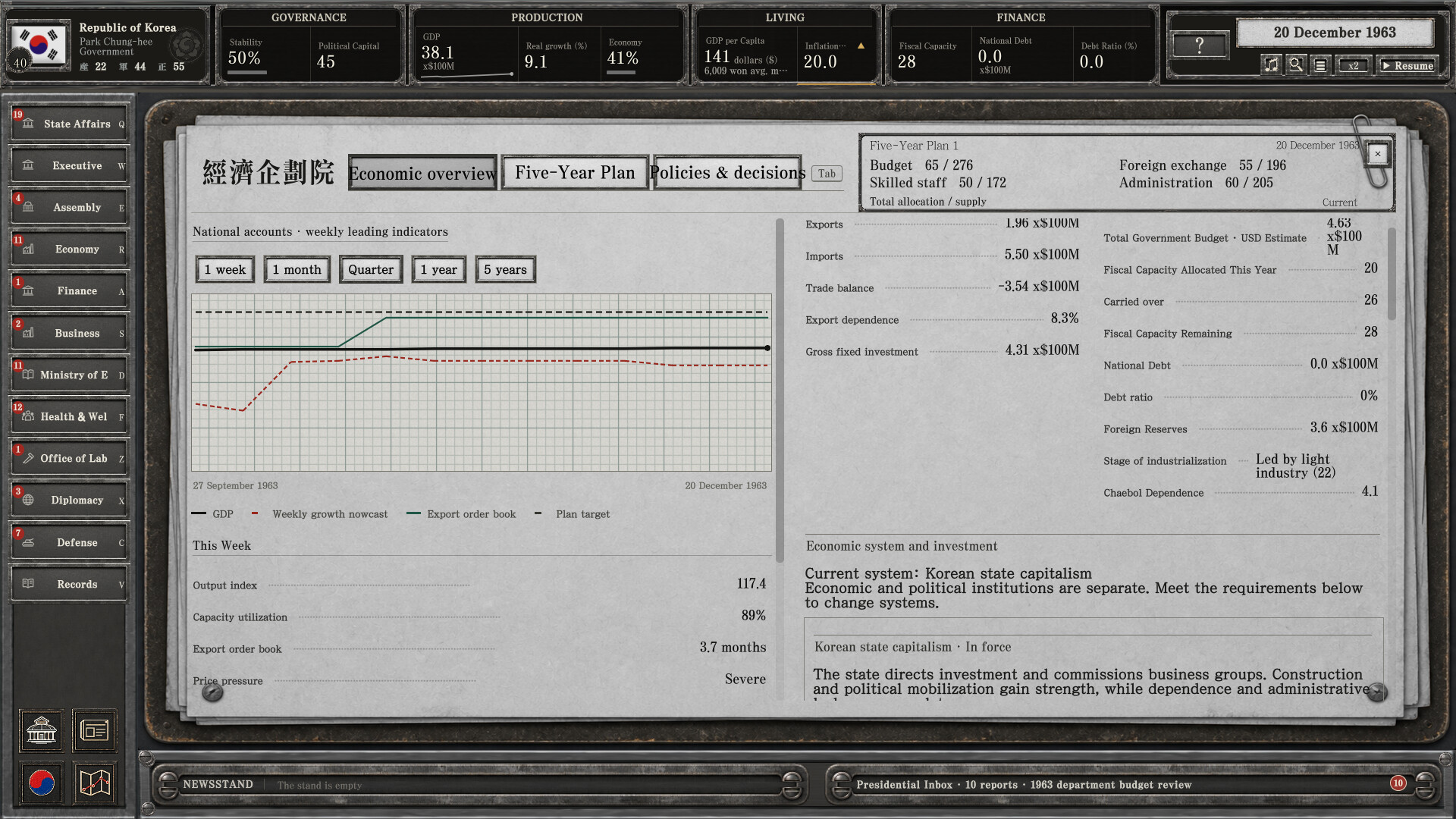Viewport: 1456px width, 819px height.
Task: Select the 1 week chart range
Action: coord(224,269)
